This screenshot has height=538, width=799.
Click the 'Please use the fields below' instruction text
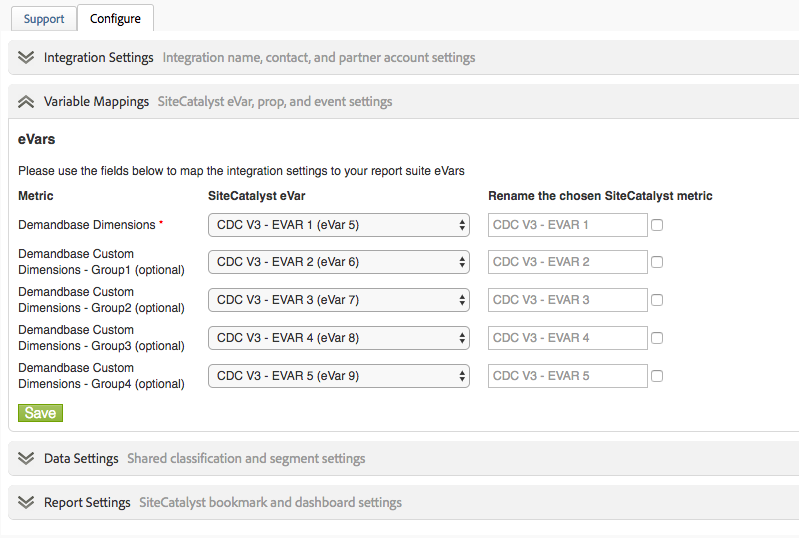click(x=241, y=171)
